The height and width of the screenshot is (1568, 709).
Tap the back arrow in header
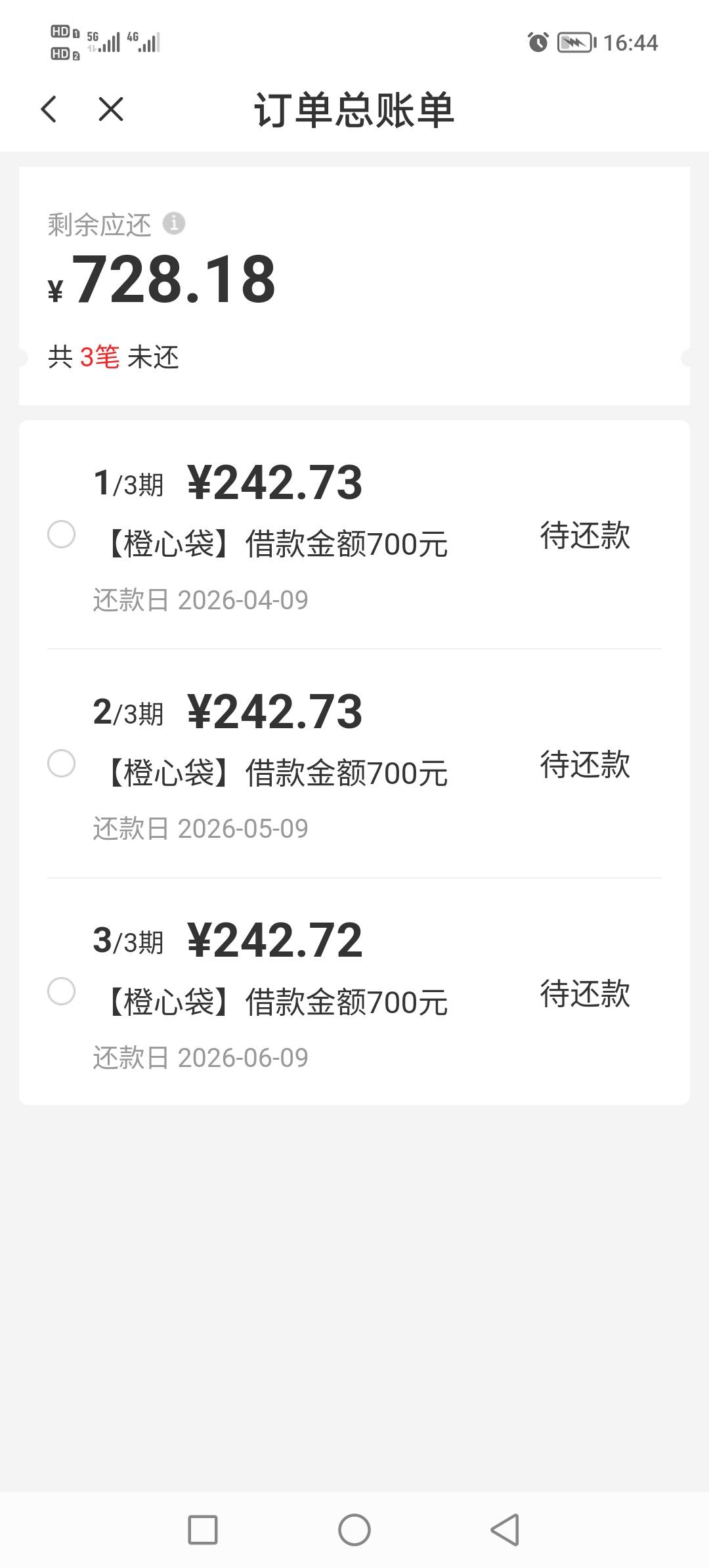(49, 109)
